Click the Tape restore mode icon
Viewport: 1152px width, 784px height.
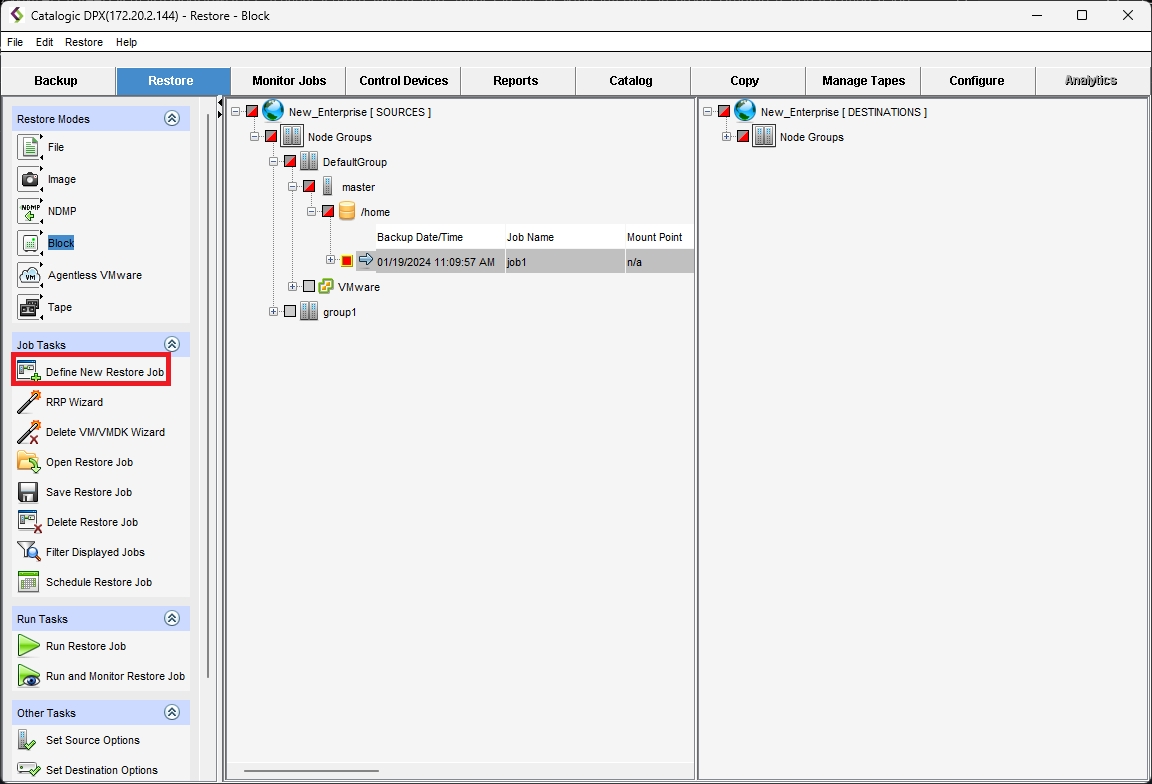(x=30, y=307)
